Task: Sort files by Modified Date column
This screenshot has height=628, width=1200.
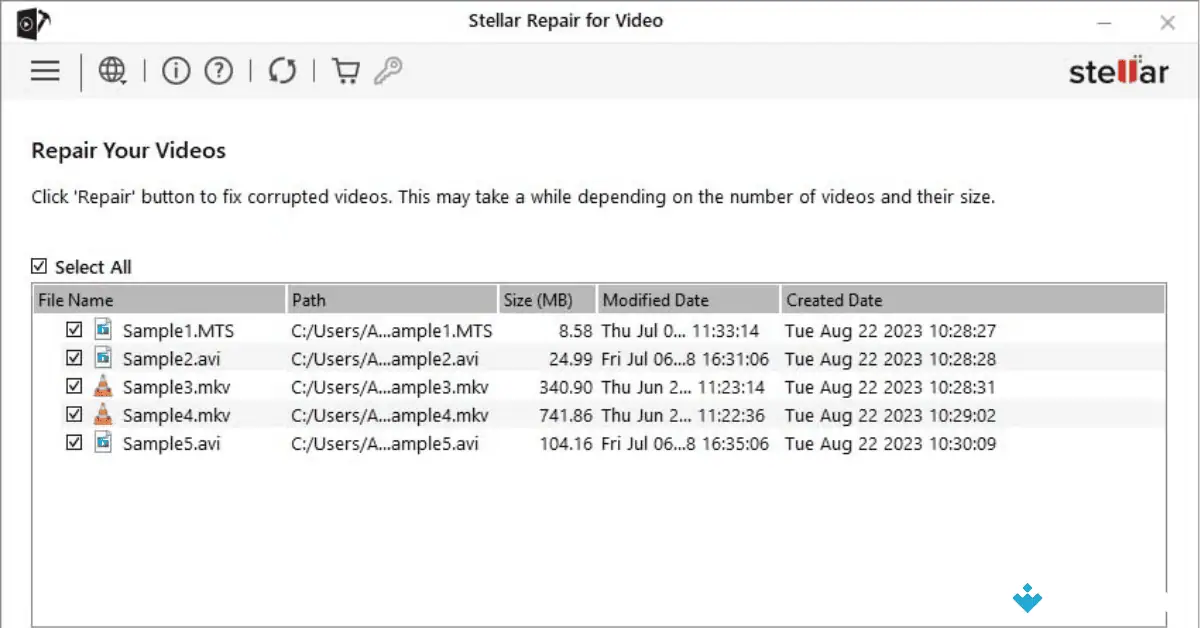Action: (655, 299)
